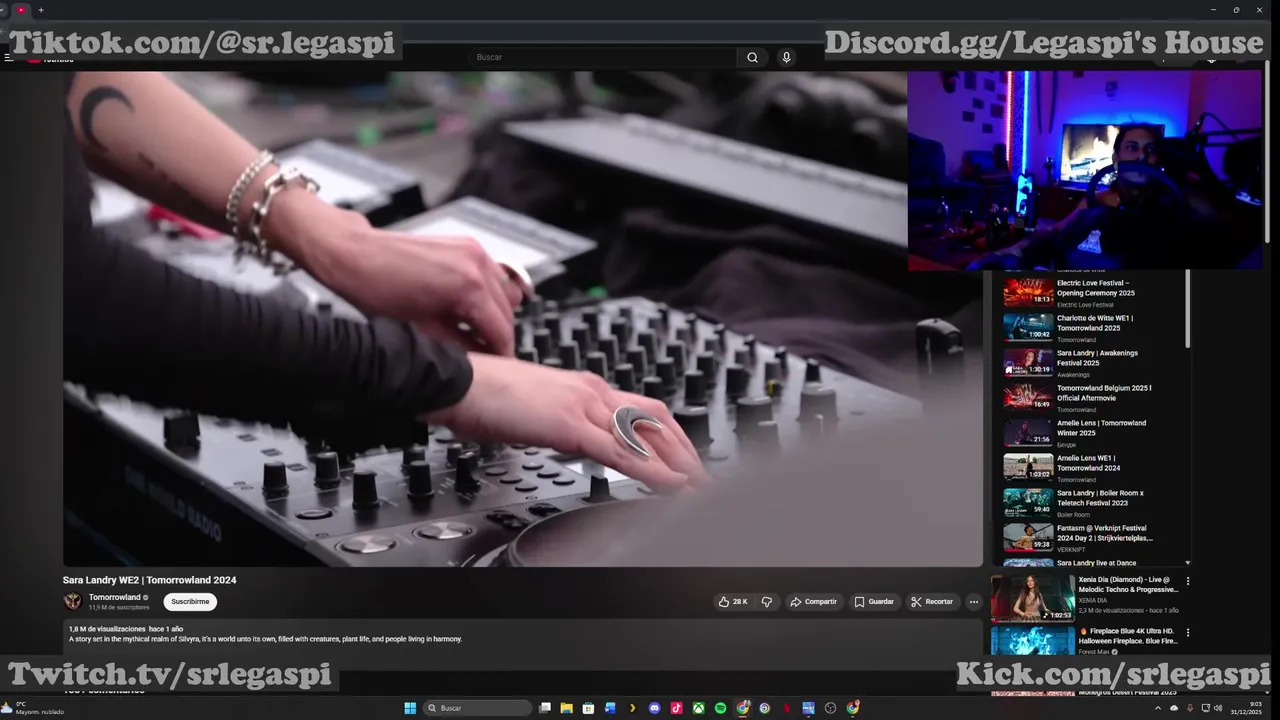Select Tomorrowland Belgium 2025 Official Aftermovie title
The image size is (1280, 720).
point(1104,393)
